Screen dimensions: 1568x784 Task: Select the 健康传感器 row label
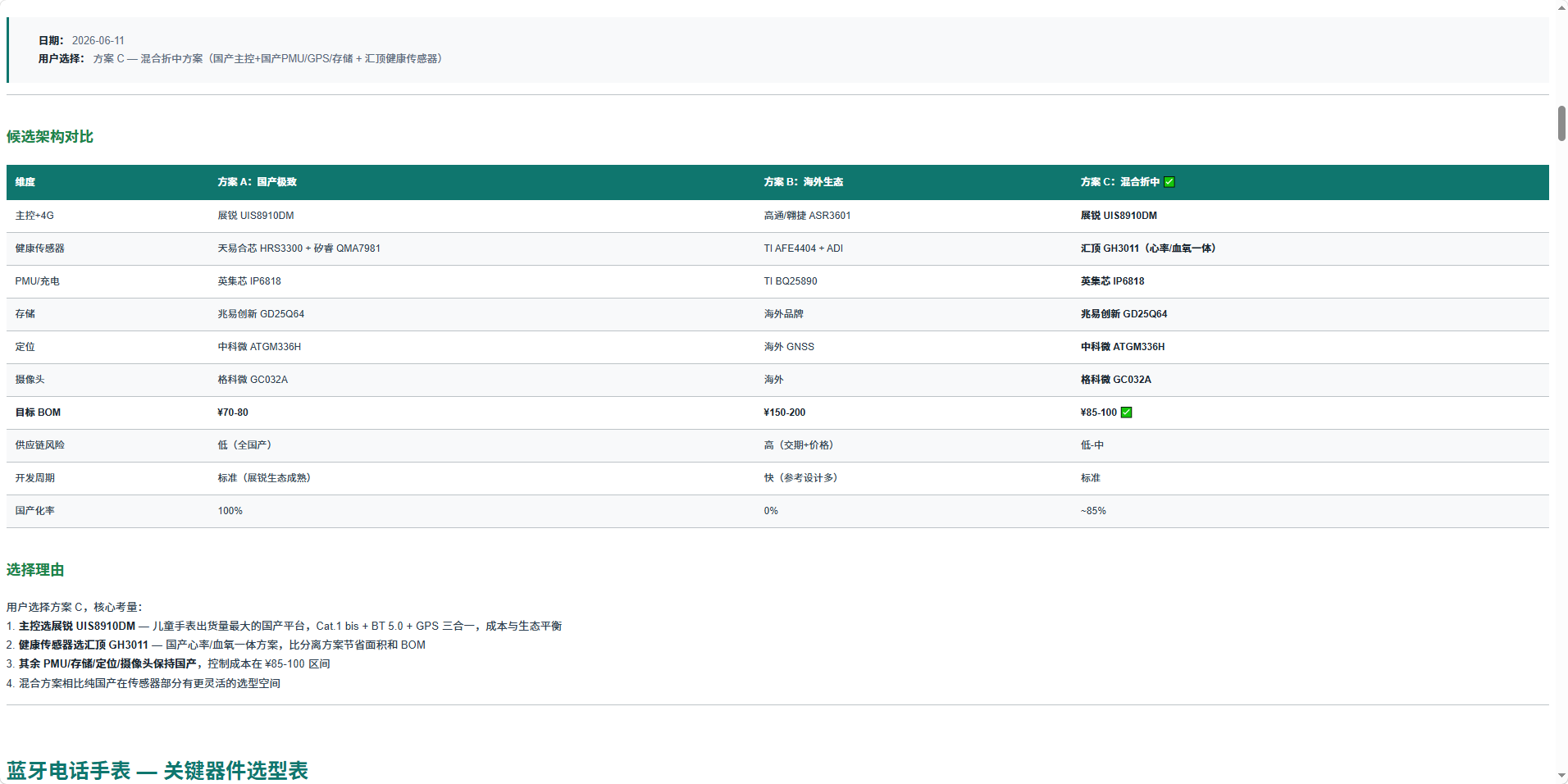click(40, 248)
